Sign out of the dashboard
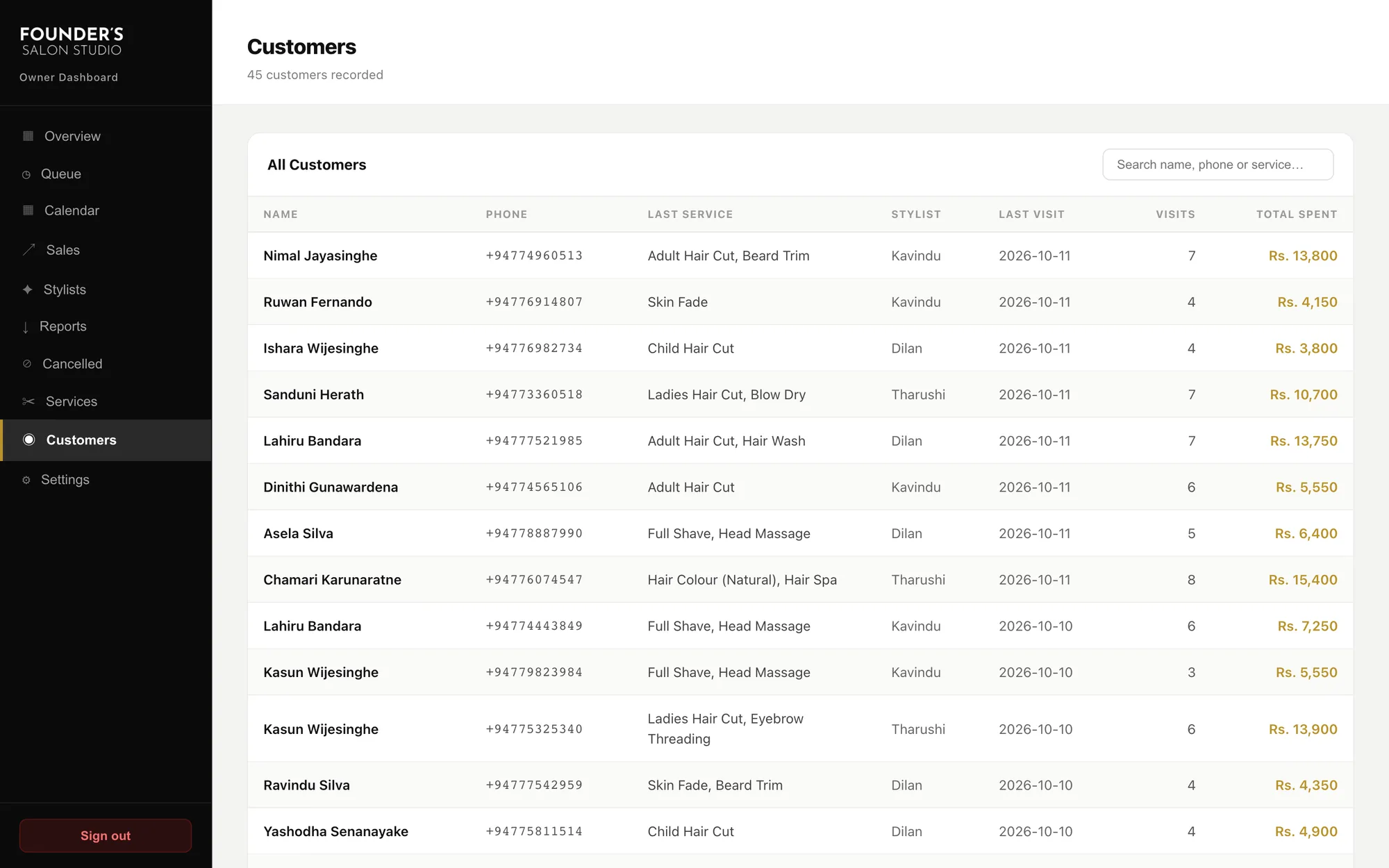Image resolution: width=1389 pixels, height=868 pixels. point(106,835)
